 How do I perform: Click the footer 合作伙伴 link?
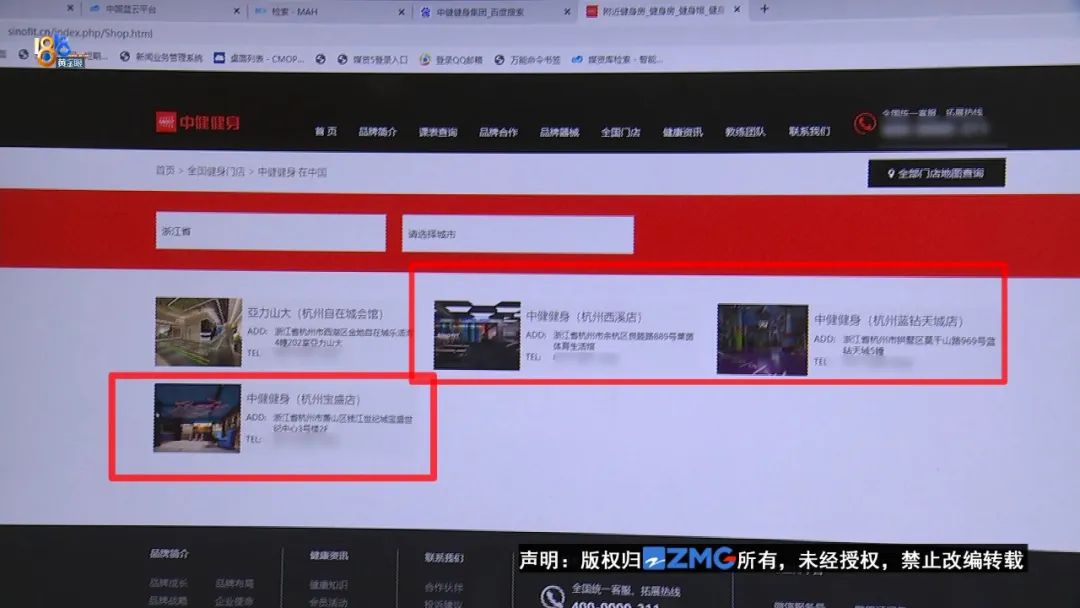[x=444, y=587]
